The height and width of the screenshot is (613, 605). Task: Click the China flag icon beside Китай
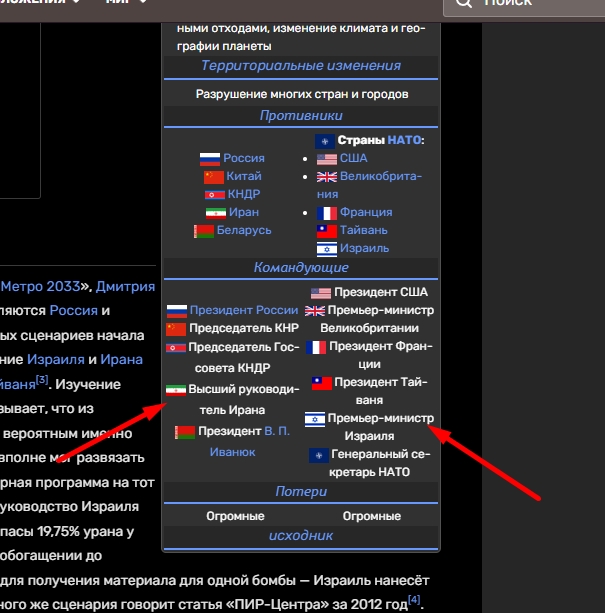pyautogui.click(x=214, y=177)
